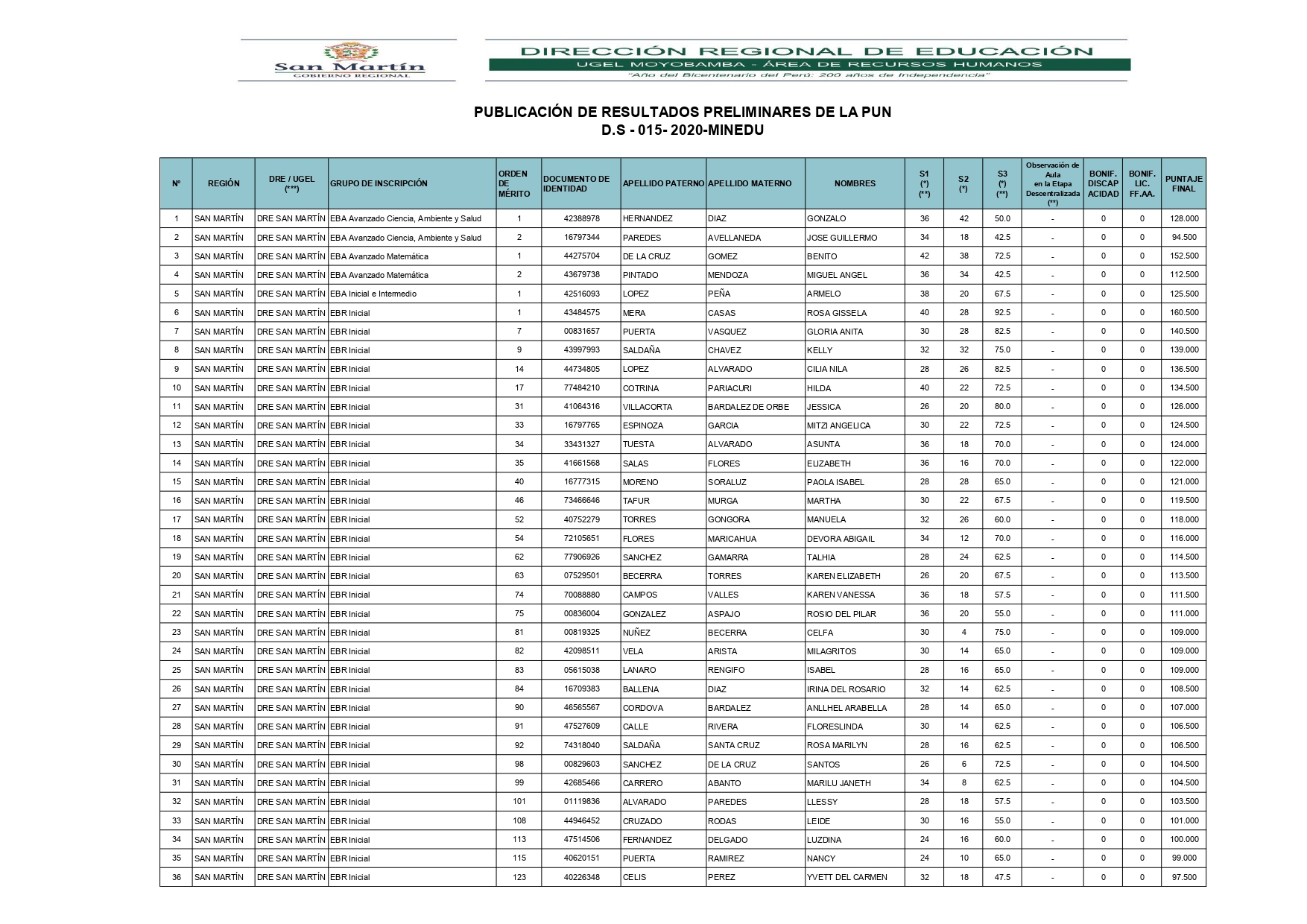Click maternal surname 'SORALUZ'

point(727,482)
